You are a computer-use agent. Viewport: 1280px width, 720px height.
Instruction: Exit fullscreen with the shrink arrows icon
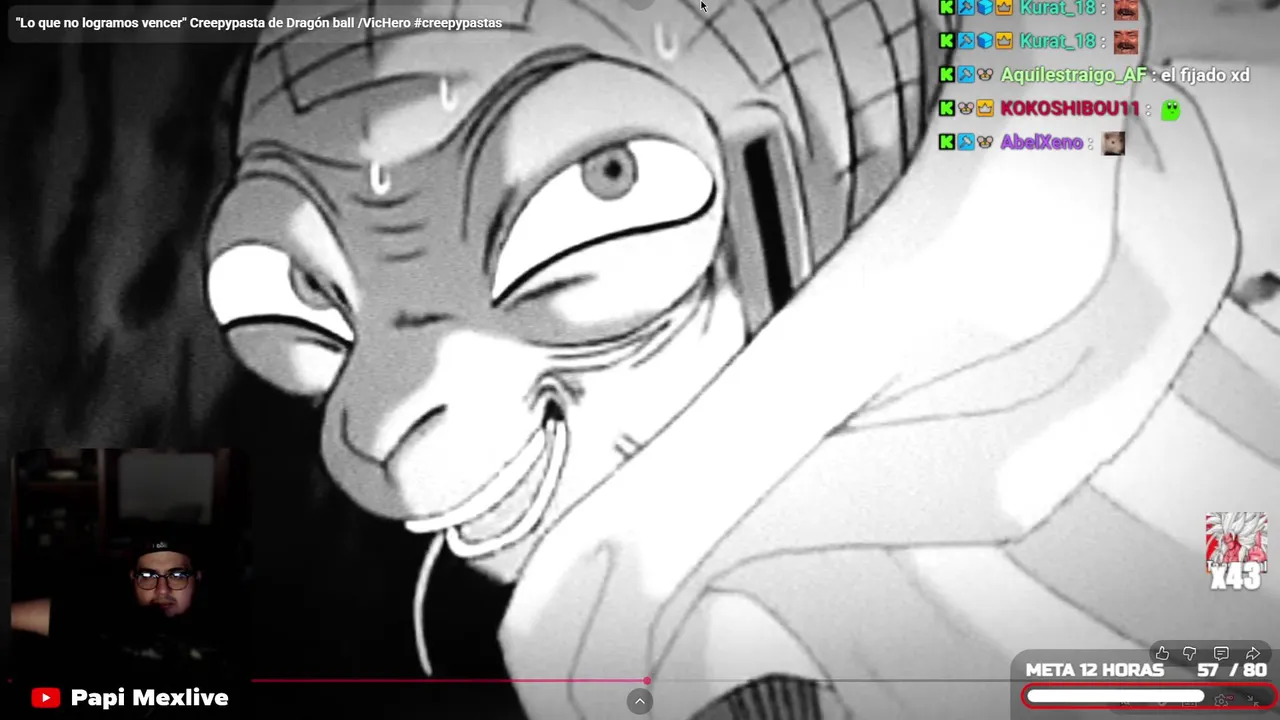pos(1252,700)
